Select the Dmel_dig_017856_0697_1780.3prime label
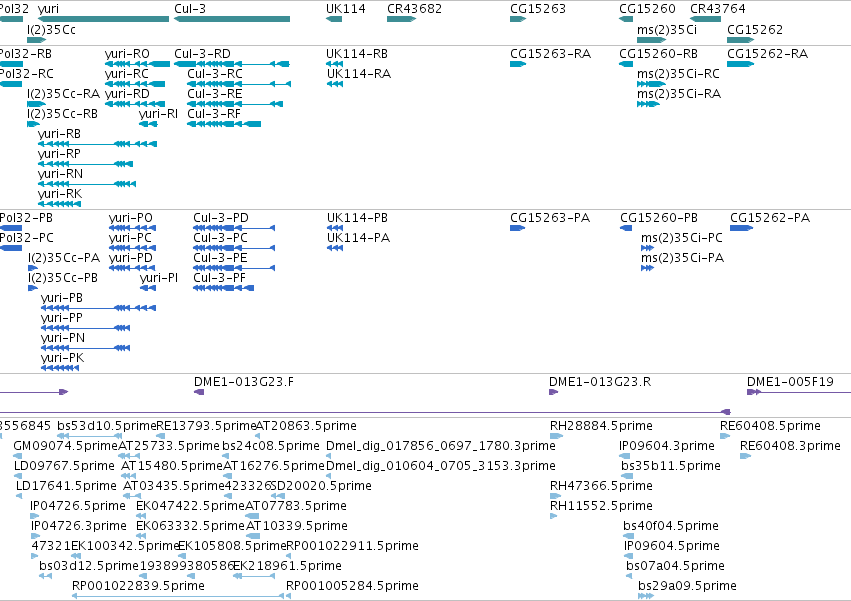 (x=441, y=446)
